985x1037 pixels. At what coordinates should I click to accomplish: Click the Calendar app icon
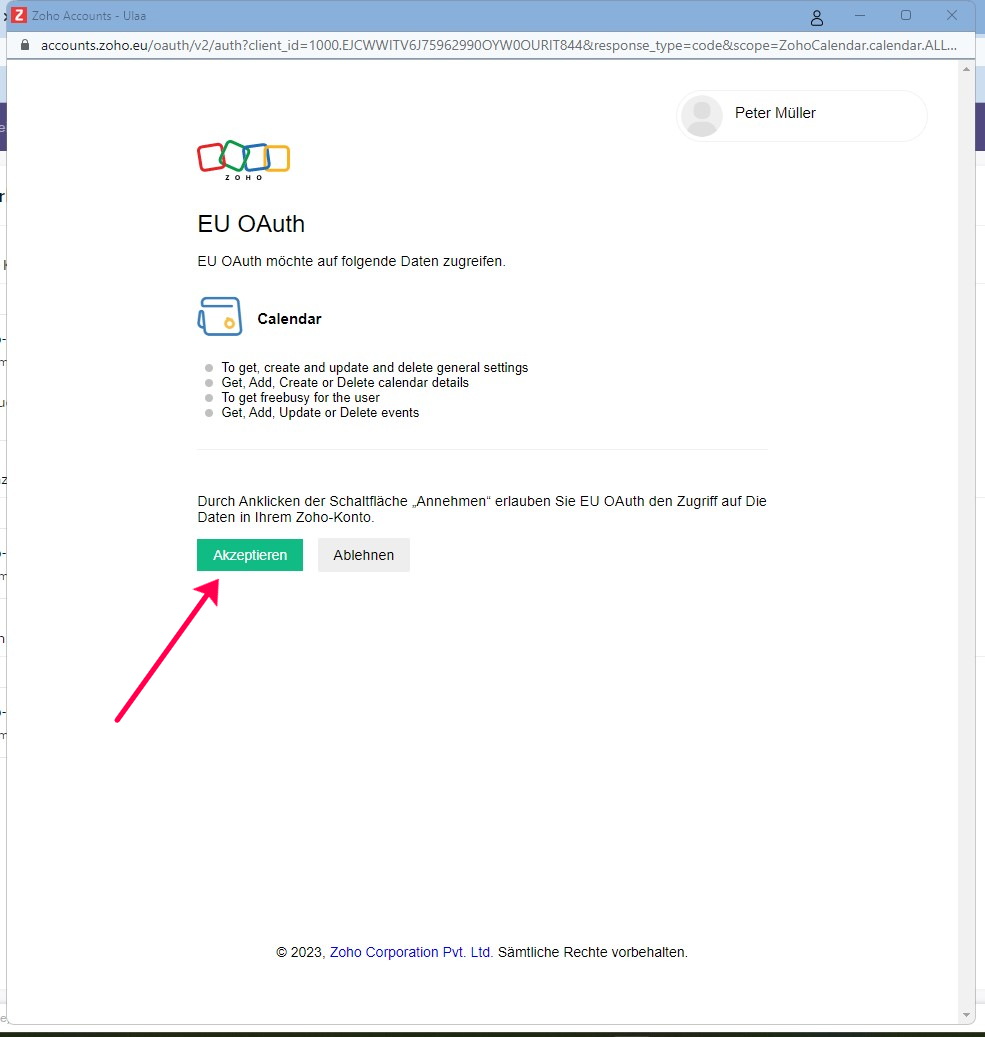click(220, 317)
